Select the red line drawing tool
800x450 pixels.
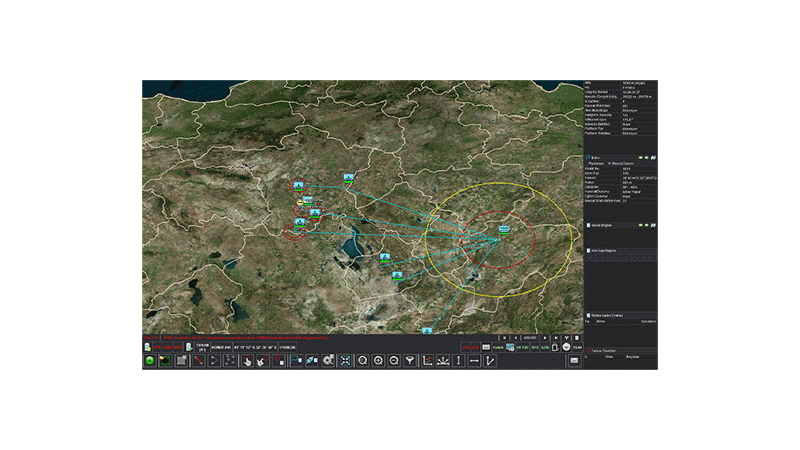[198, 361]
